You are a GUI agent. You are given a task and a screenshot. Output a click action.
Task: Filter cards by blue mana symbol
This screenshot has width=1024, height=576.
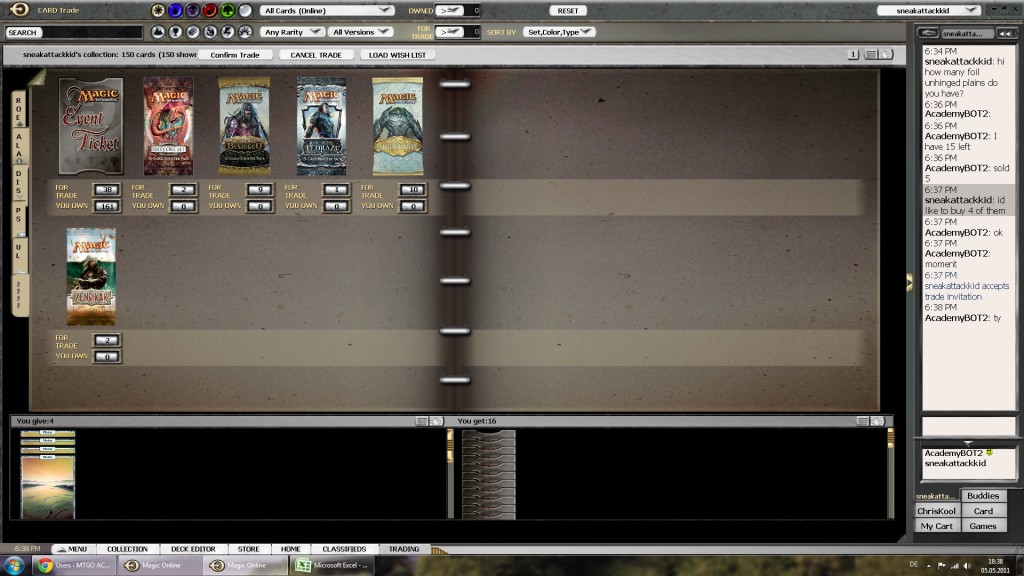click(x=174, y=10)
